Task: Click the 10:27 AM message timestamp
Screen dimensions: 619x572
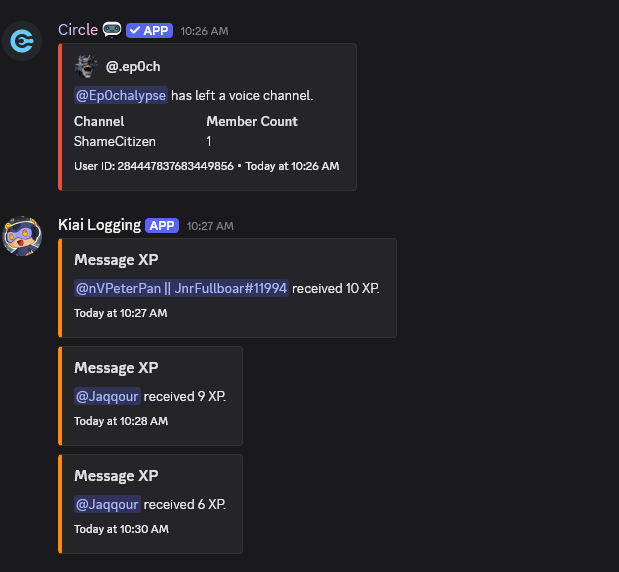Action: (210, 226)
